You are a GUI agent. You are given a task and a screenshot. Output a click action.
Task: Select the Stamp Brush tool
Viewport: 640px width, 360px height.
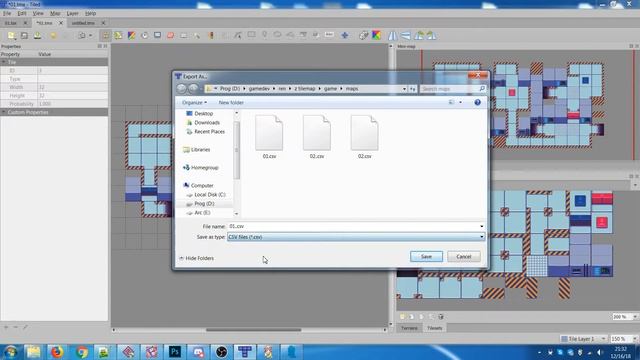106,36
